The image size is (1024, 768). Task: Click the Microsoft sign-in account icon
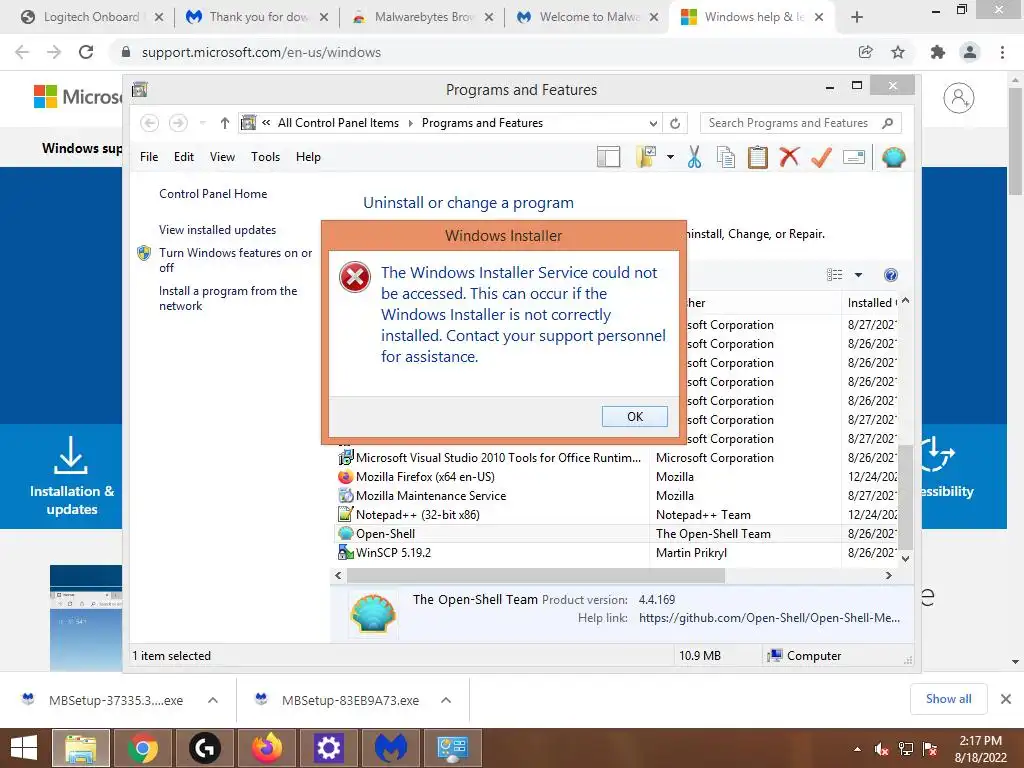coord(958,98)
